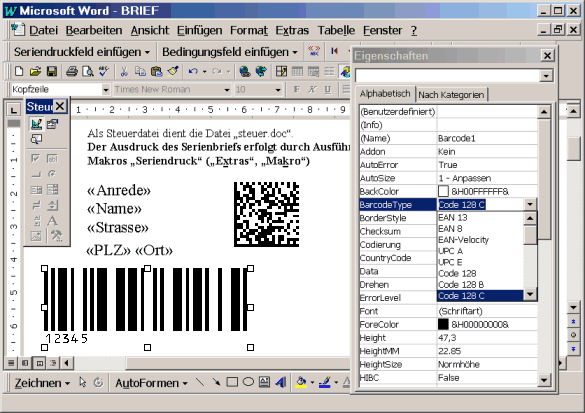This screenshot has width=585, height=413.
Task: Open the Einfügen menu
Action: pos(199,30)
